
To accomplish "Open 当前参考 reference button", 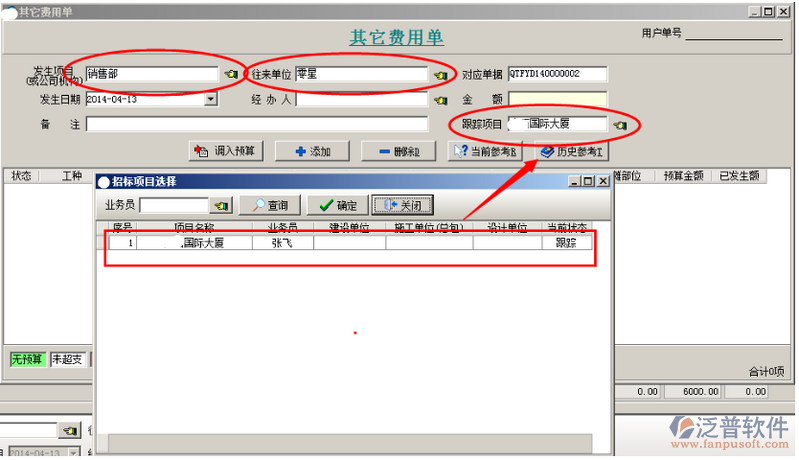I will tap(484, 151).
